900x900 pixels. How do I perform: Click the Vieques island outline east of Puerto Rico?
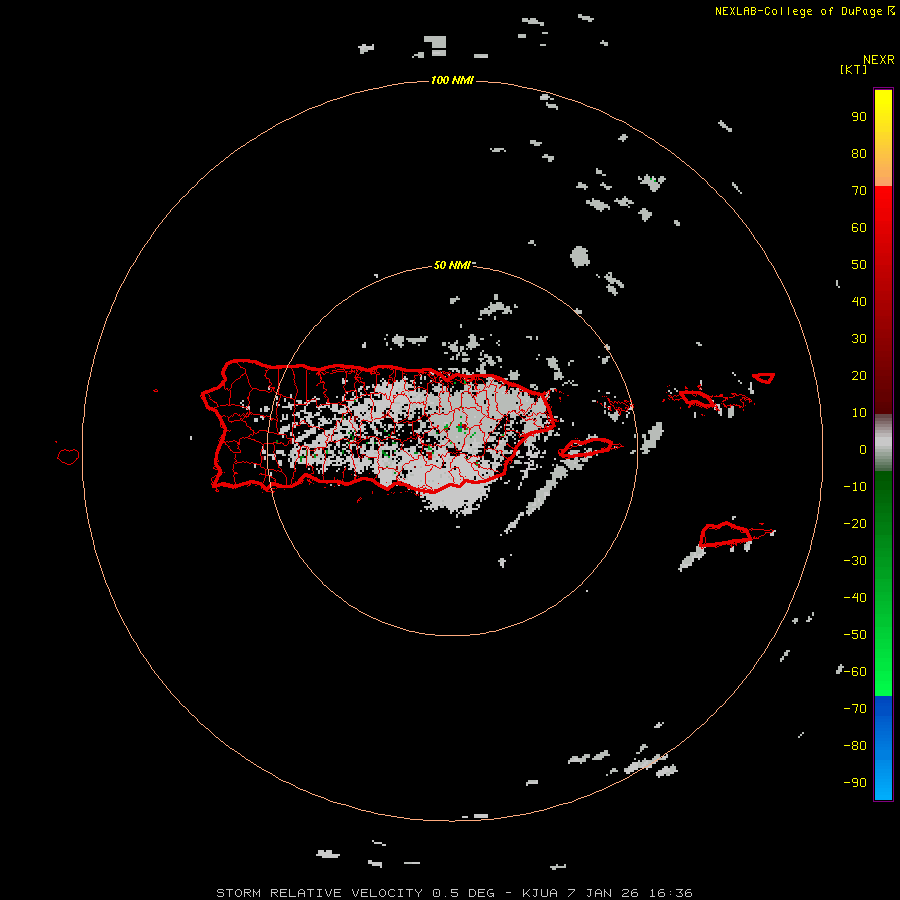coord(587,447)
